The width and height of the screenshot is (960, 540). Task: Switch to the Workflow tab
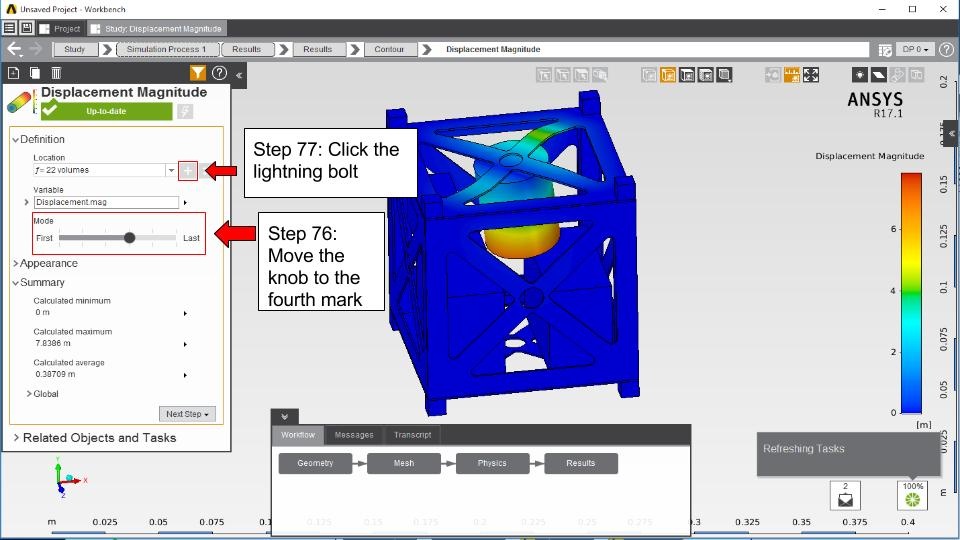298,435
